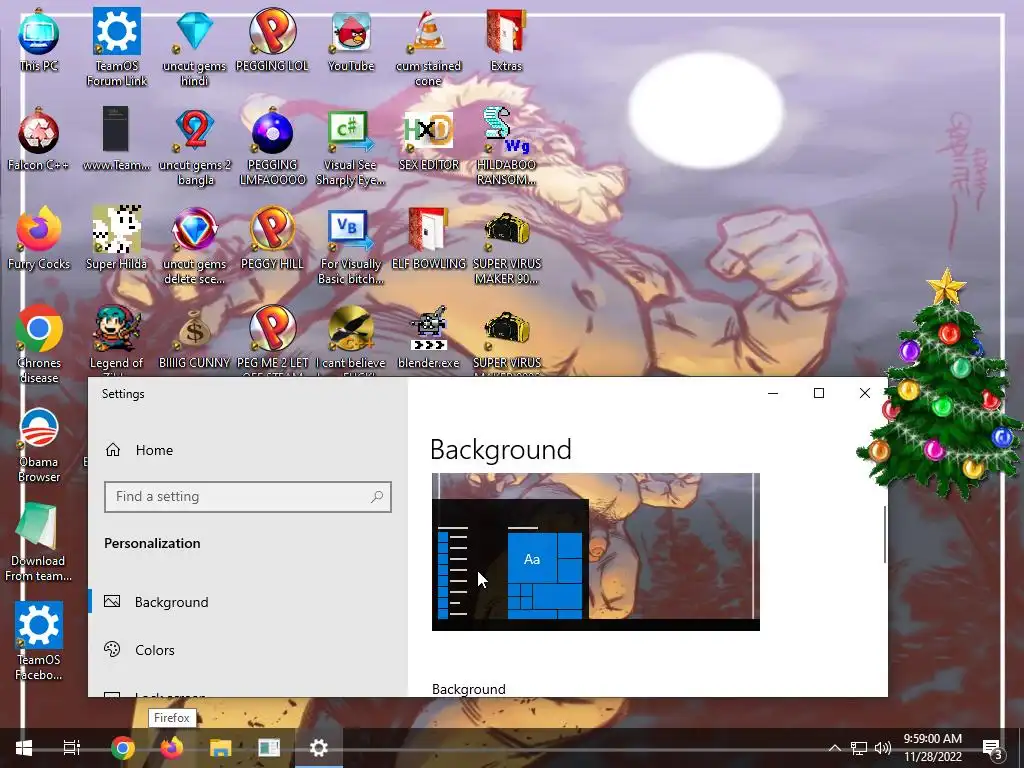Image resolution: width=1024 pixels, height=768 pixels.
Task: Show hidden system tray icons
Action: [835, 748]
